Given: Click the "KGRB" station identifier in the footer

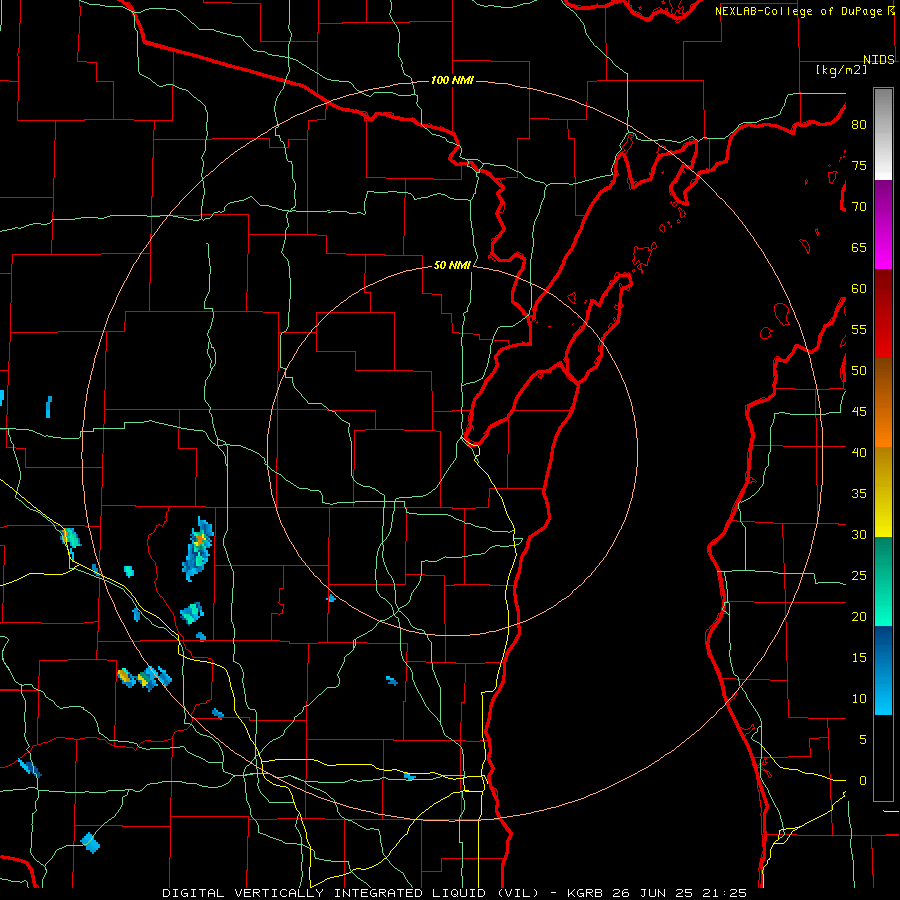Looking at the screenshot, I should [x=585, y=893].
